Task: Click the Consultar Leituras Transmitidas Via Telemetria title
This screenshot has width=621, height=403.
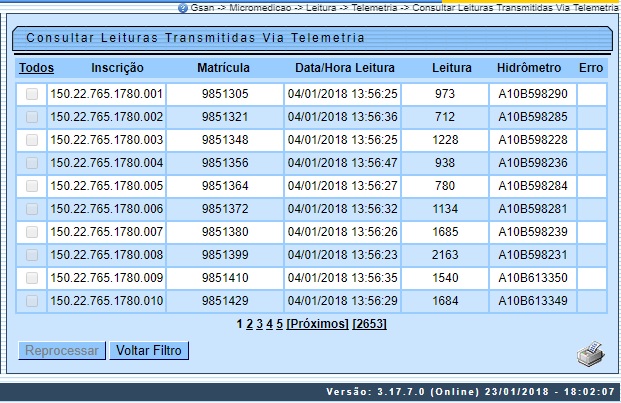Action: point(195,38)
